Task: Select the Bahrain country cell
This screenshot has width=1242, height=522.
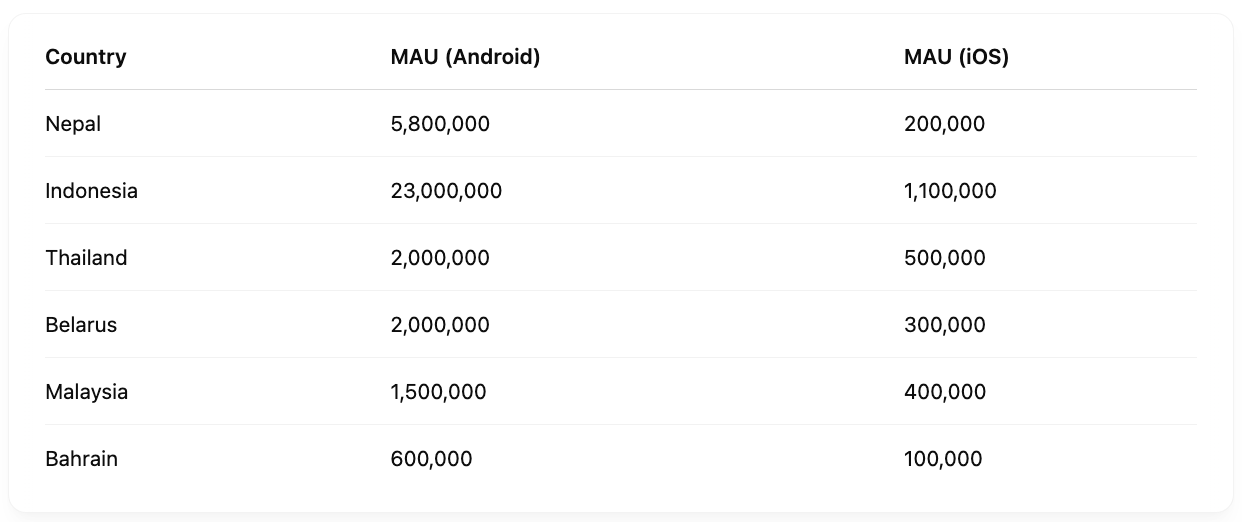Action: 81,459
